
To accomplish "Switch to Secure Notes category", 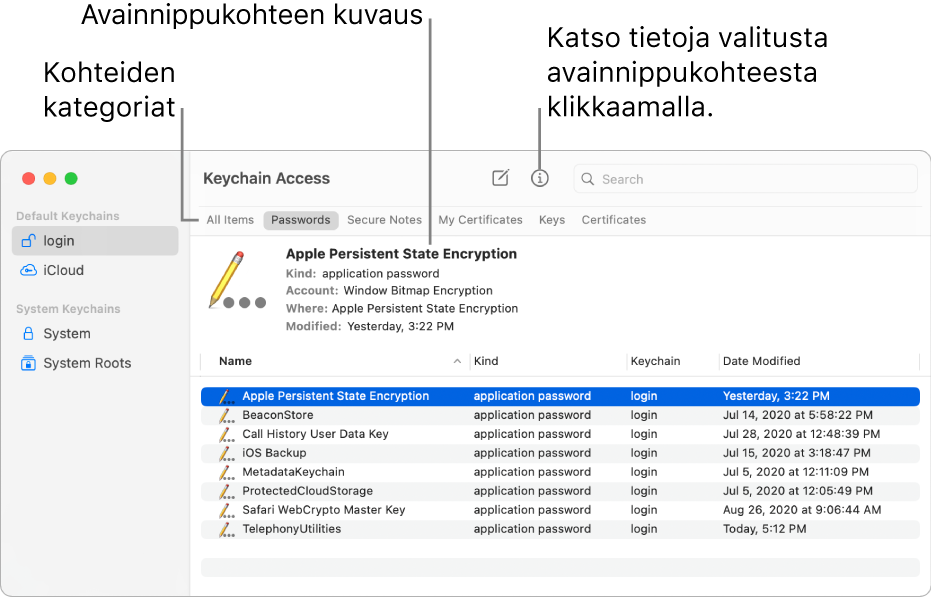I will click(384, 220).
